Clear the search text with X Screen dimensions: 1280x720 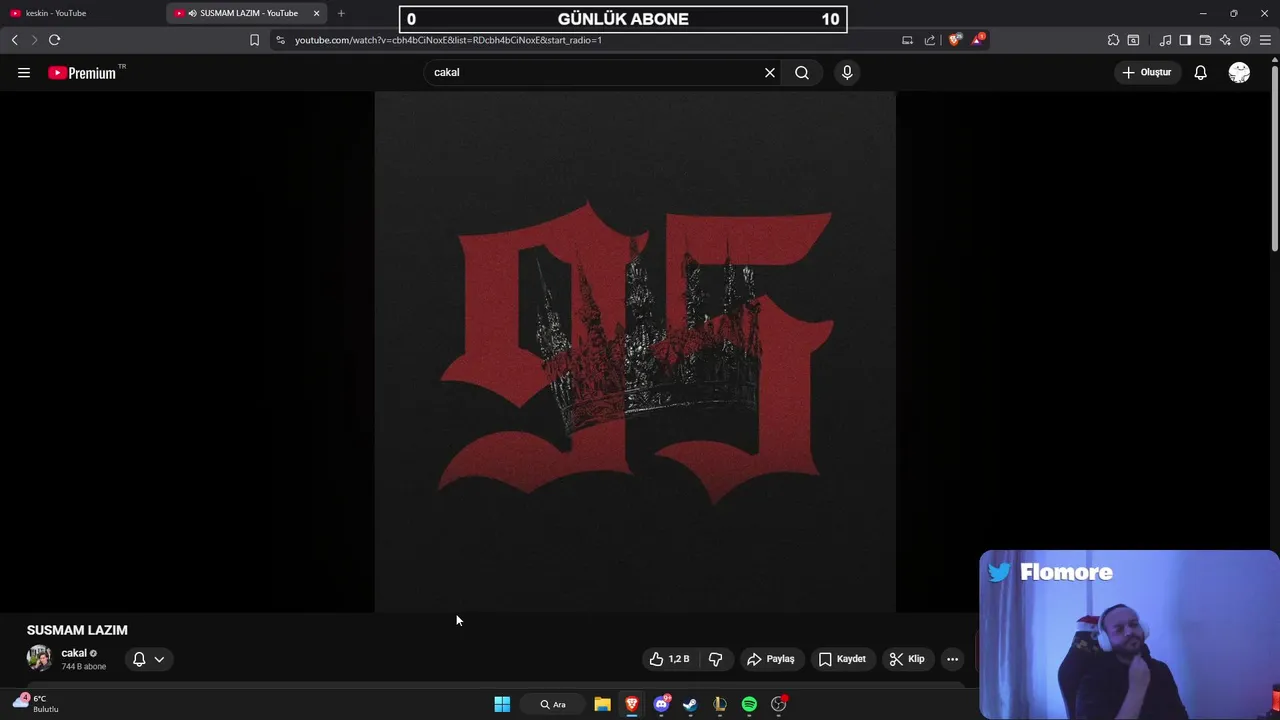[770, 72]
